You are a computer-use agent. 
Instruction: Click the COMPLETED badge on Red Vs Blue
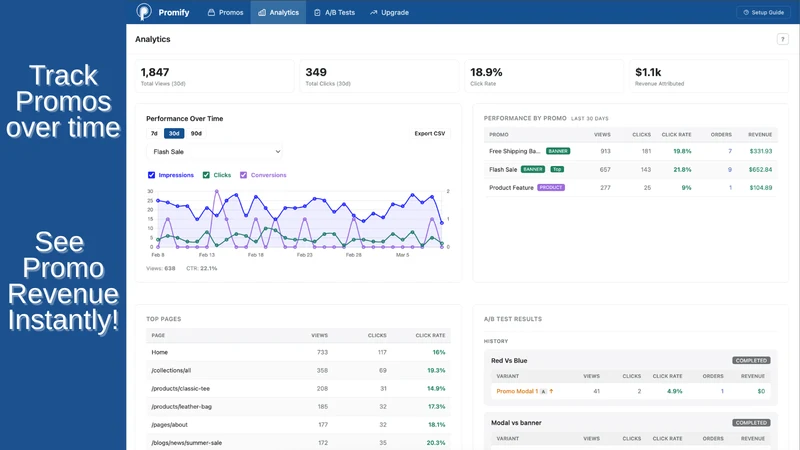751,360
